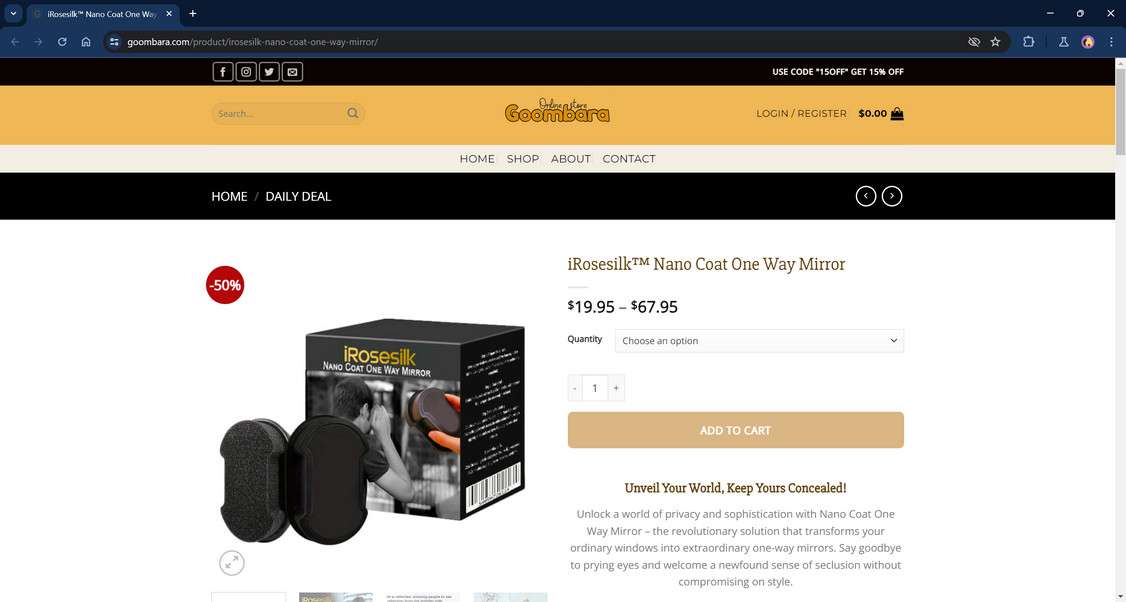The height and width of the screenshot is (602, 1126).
Task: Go to previous product arrow
Action: pos(866,196)
